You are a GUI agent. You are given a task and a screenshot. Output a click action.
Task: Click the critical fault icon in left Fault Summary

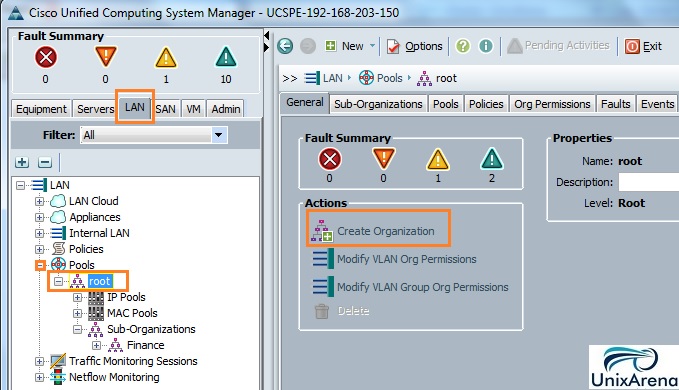click(45, 57)
